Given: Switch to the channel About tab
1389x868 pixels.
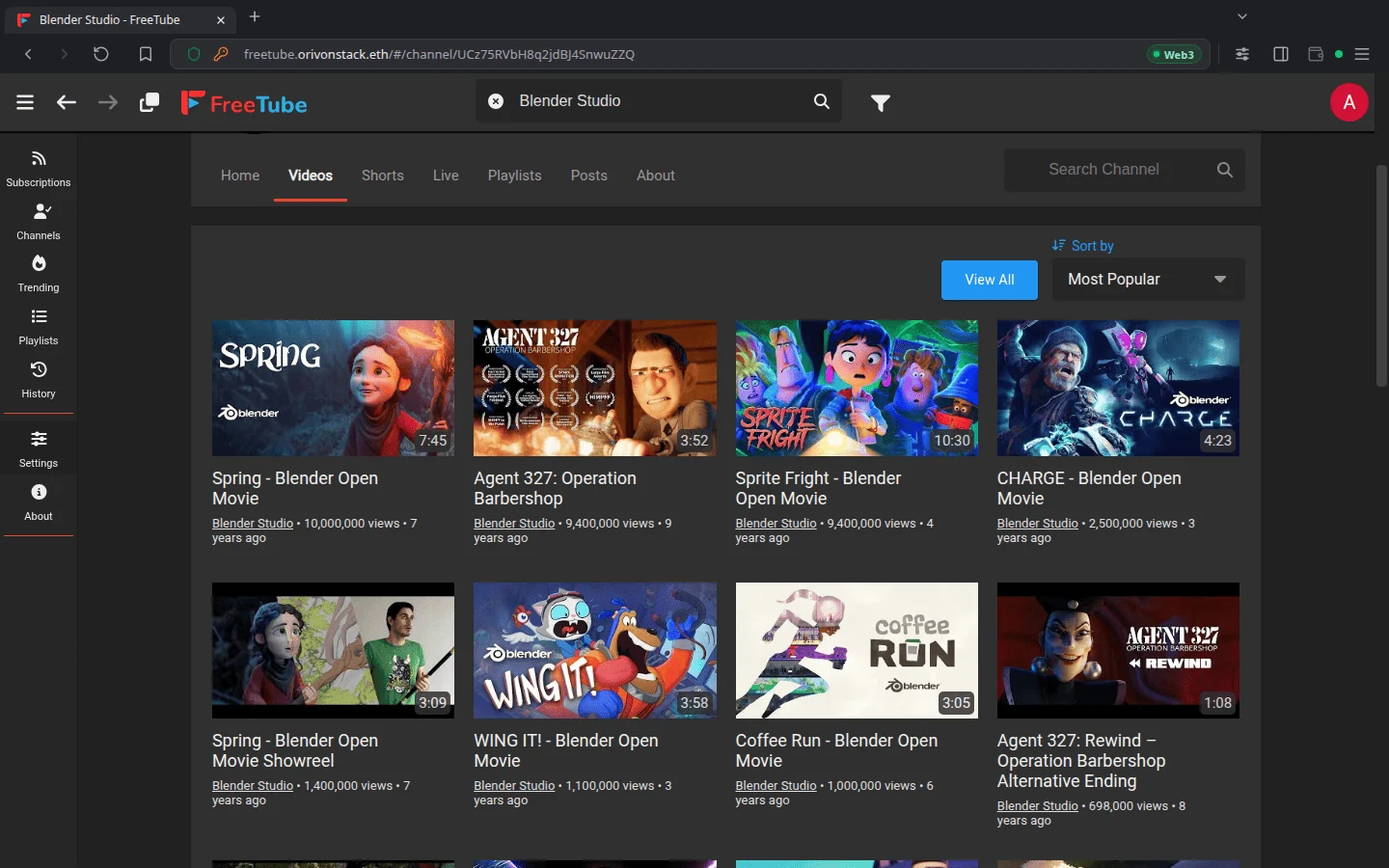Looking at the screenshot, I should 656,176.
